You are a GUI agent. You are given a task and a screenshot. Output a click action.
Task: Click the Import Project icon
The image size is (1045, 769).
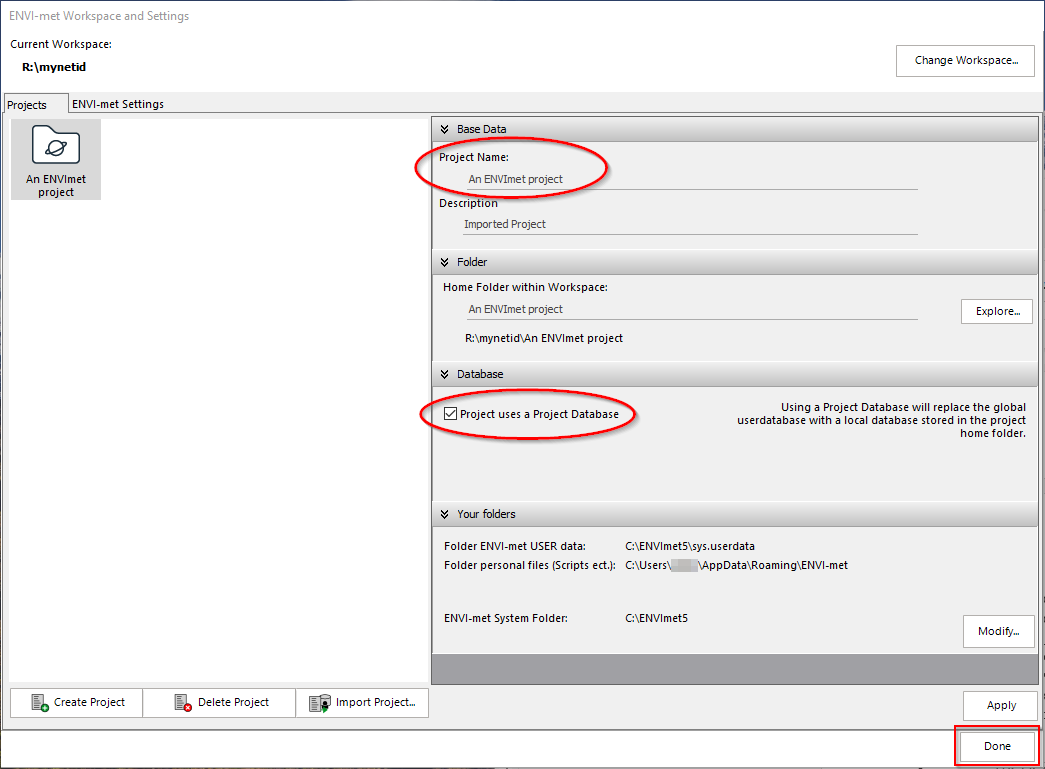coord(320,703)
